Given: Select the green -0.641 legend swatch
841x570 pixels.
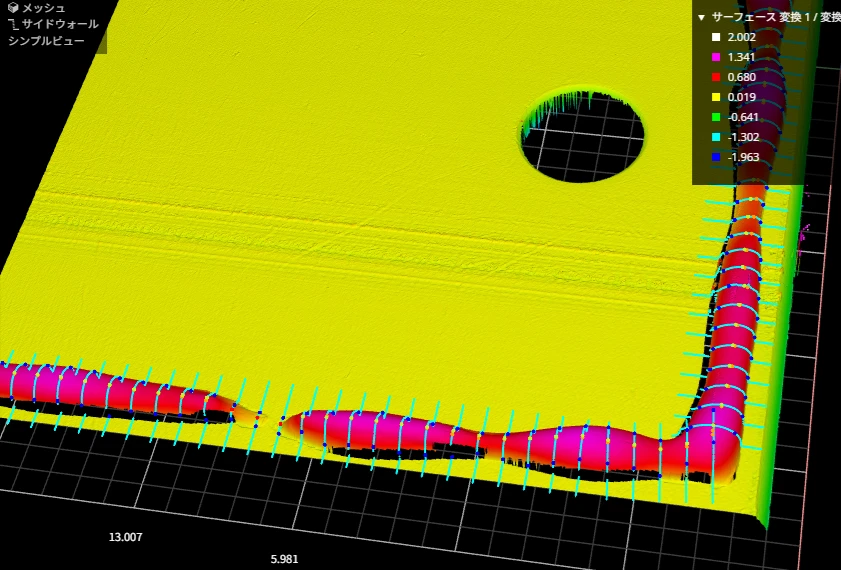Looking at the screenshot, I should [716, 117].
